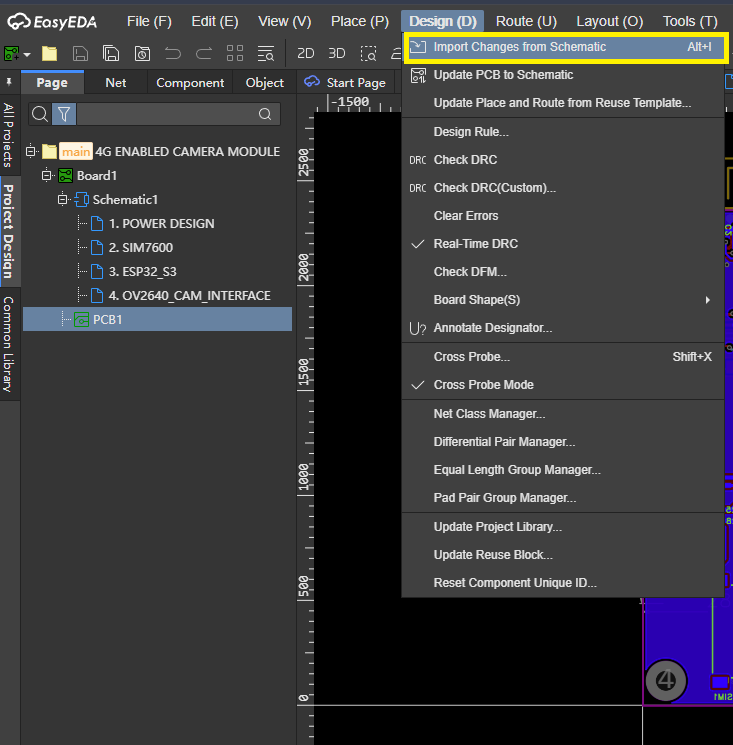Open the dropdown arrow beside new document icon
733x745 pixels.
point(27,55)
